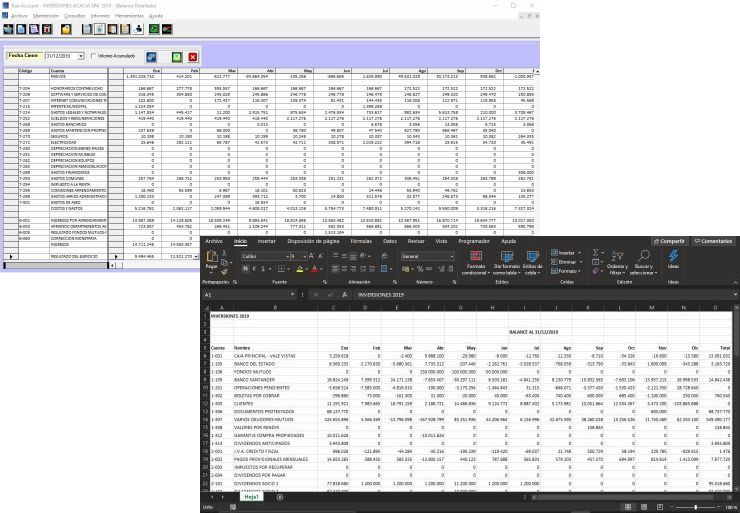This screenshot has width=740, height=513.
Task: Click the person icon in accounting toolbar
Action: pyautogui.click(x=138, y=29)
